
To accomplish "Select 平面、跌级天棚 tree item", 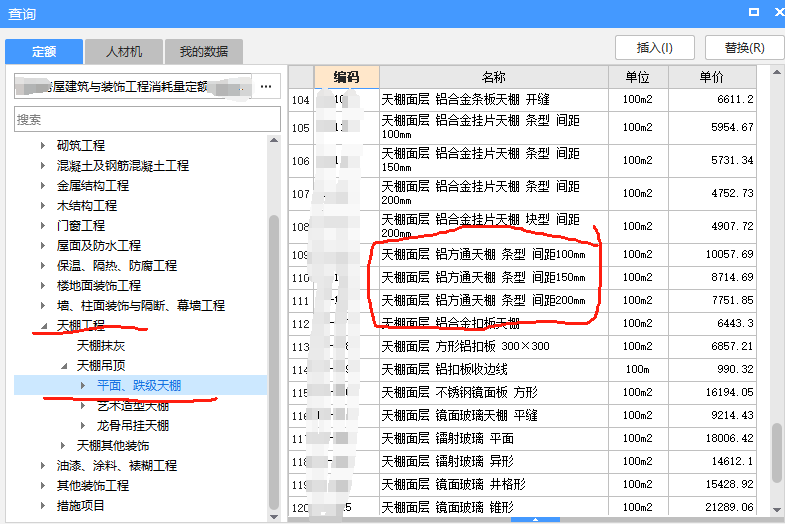I will tap(139, 385).
